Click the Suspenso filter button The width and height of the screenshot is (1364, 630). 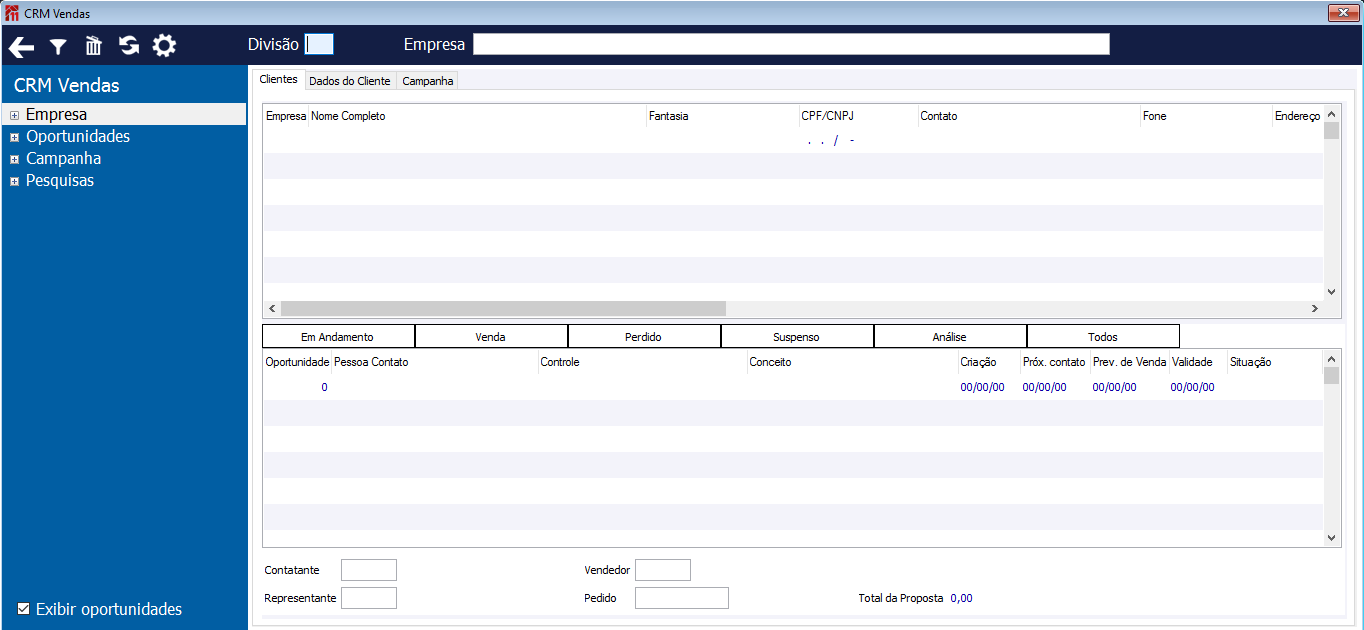pyautogui.click(x=797, y=337)
